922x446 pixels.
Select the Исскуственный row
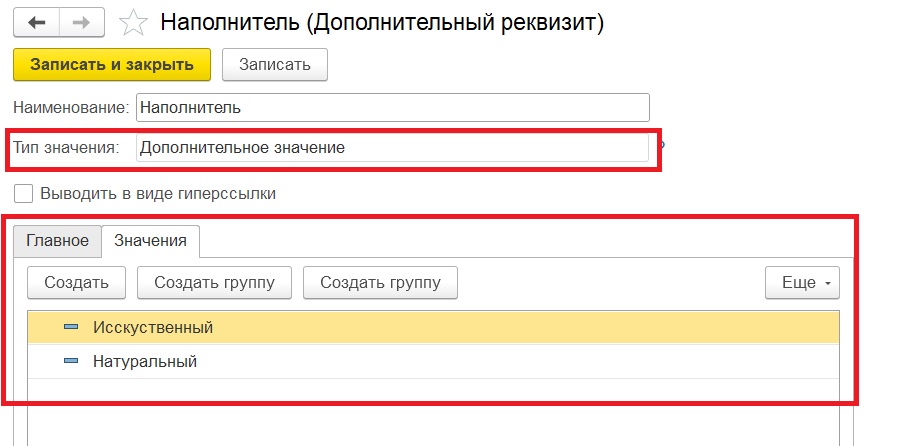click(x=433, y=327)
